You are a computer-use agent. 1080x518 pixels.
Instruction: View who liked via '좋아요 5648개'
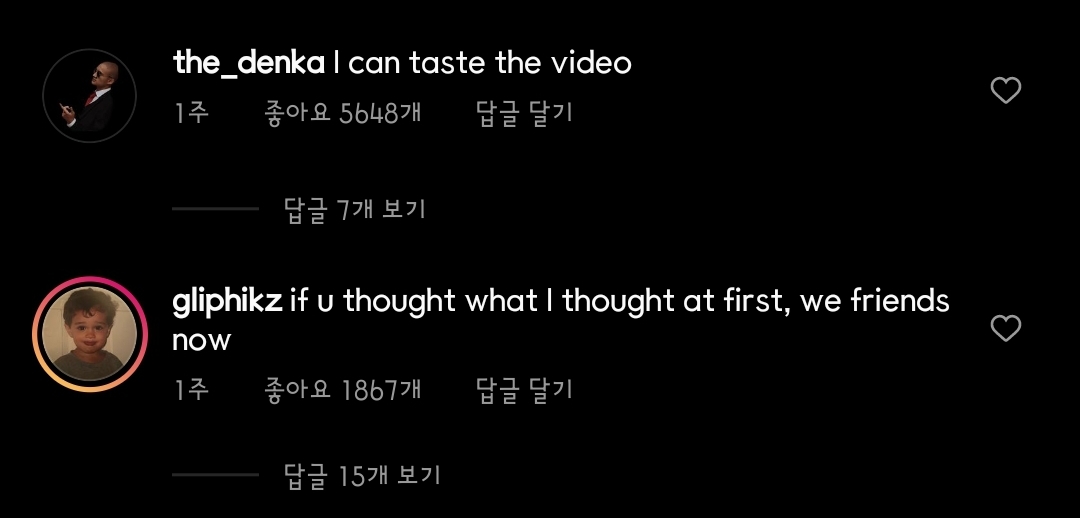tap(342, 113)
